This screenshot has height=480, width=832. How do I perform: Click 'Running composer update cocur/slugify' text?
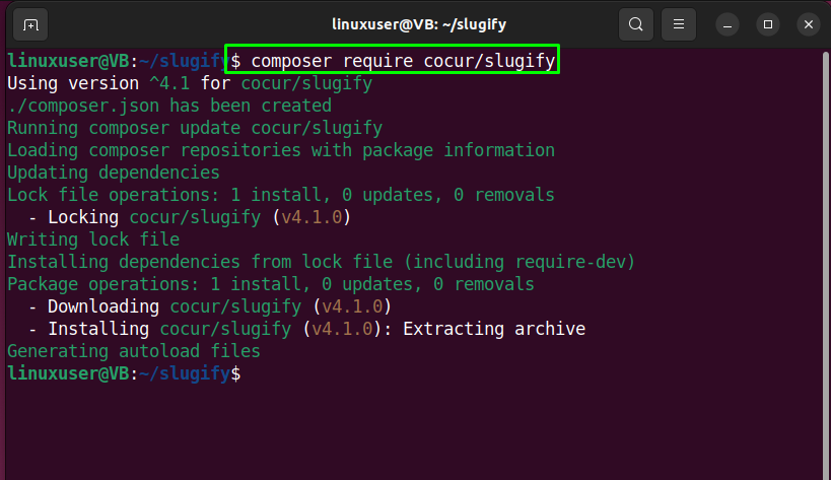194,128
